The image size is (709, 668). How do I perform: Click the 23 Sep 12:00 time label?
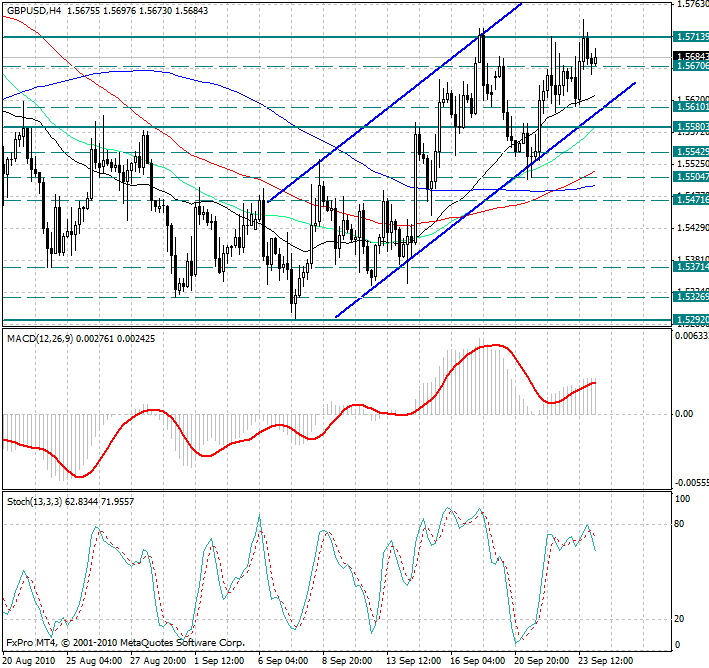click(x=606, y=661)
